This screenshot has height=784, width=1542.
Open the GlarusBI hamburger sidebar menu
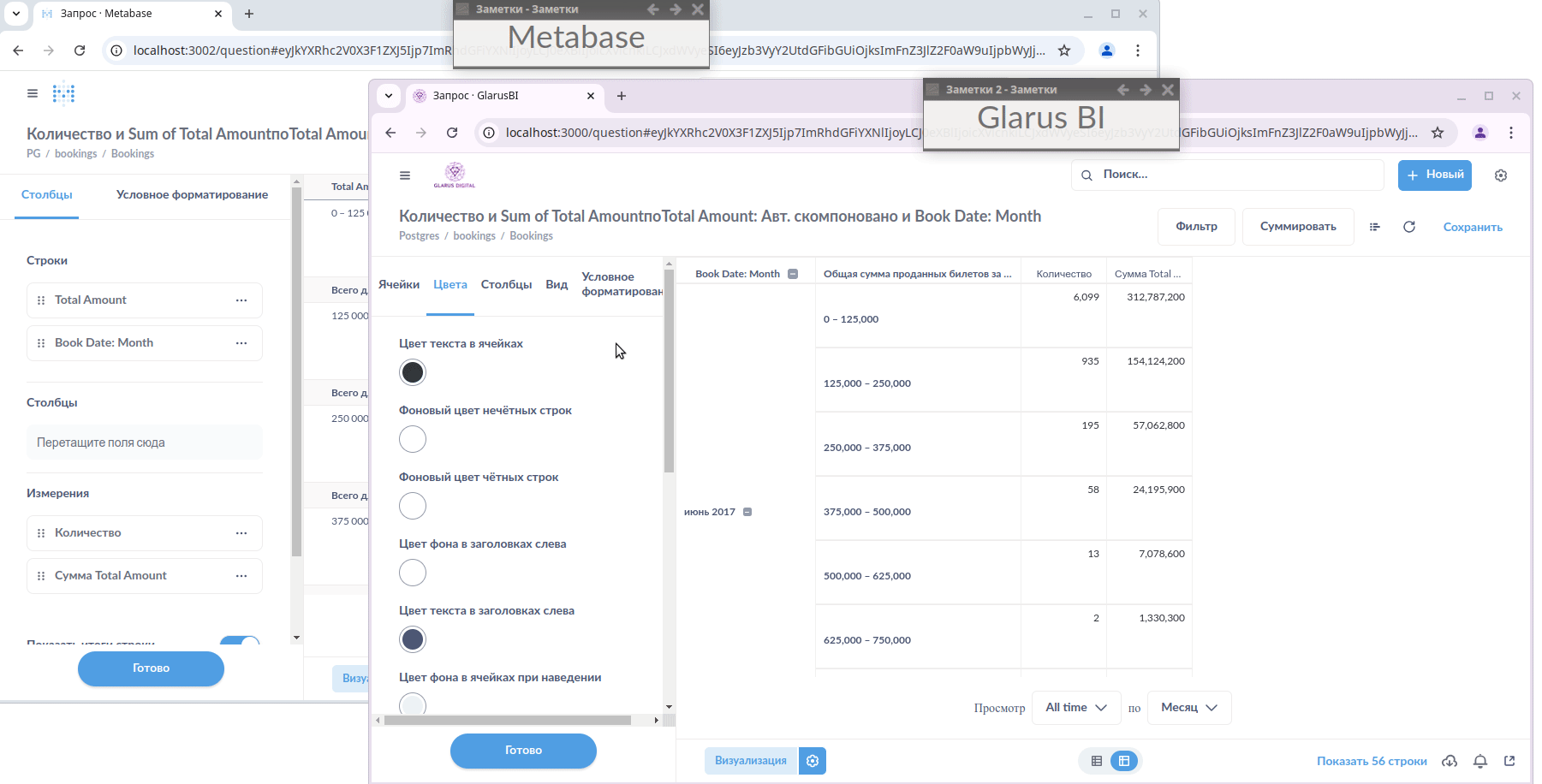(405, 175)
